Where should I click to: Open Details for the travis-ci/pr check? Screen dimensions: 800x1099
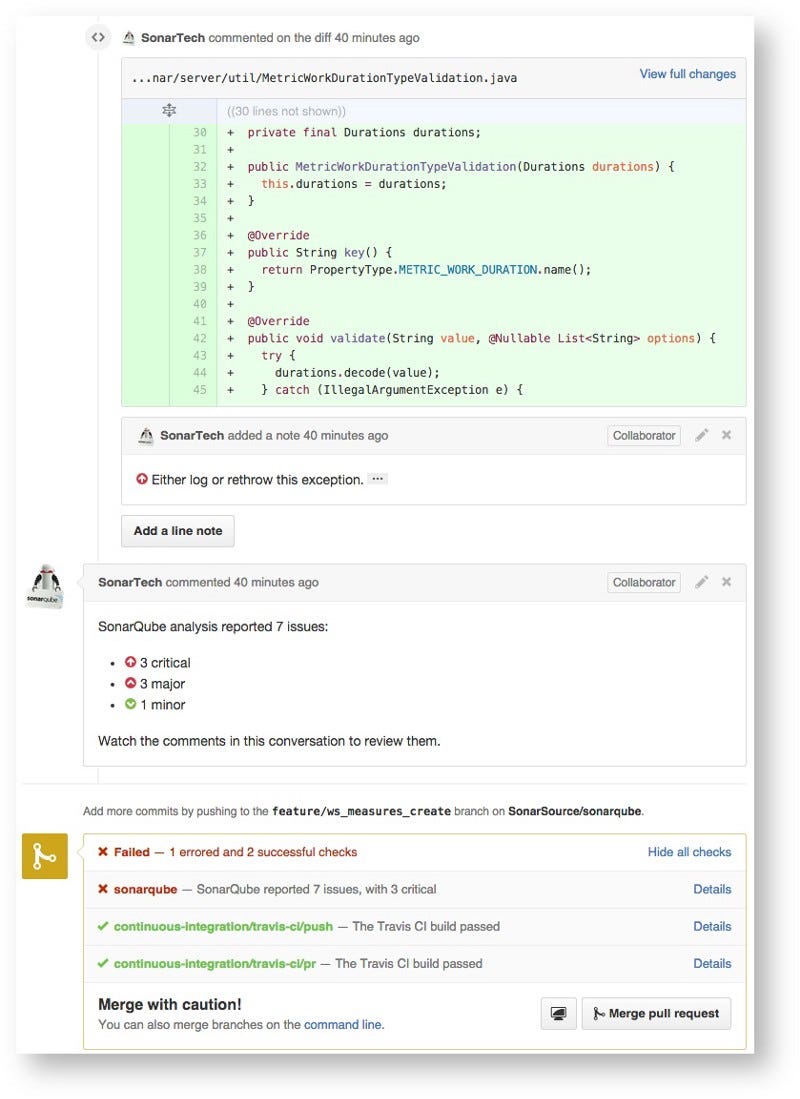click(712, 963)
